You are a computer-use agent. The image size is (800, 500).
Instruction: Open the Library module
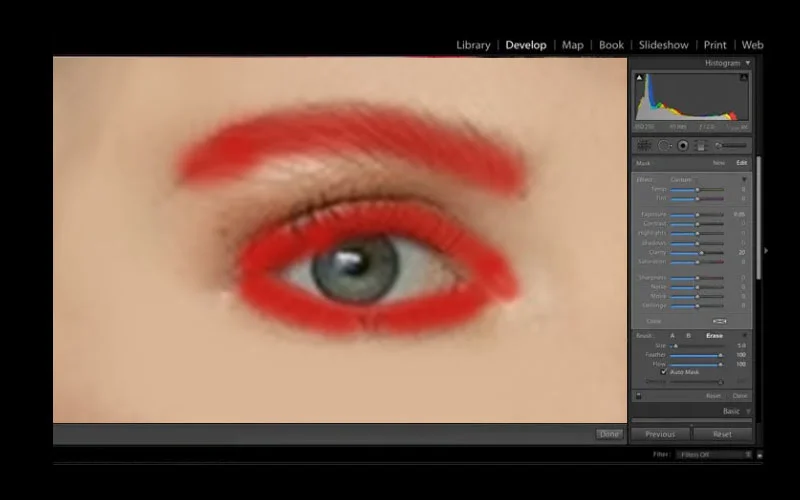click(x=473, y=45)
